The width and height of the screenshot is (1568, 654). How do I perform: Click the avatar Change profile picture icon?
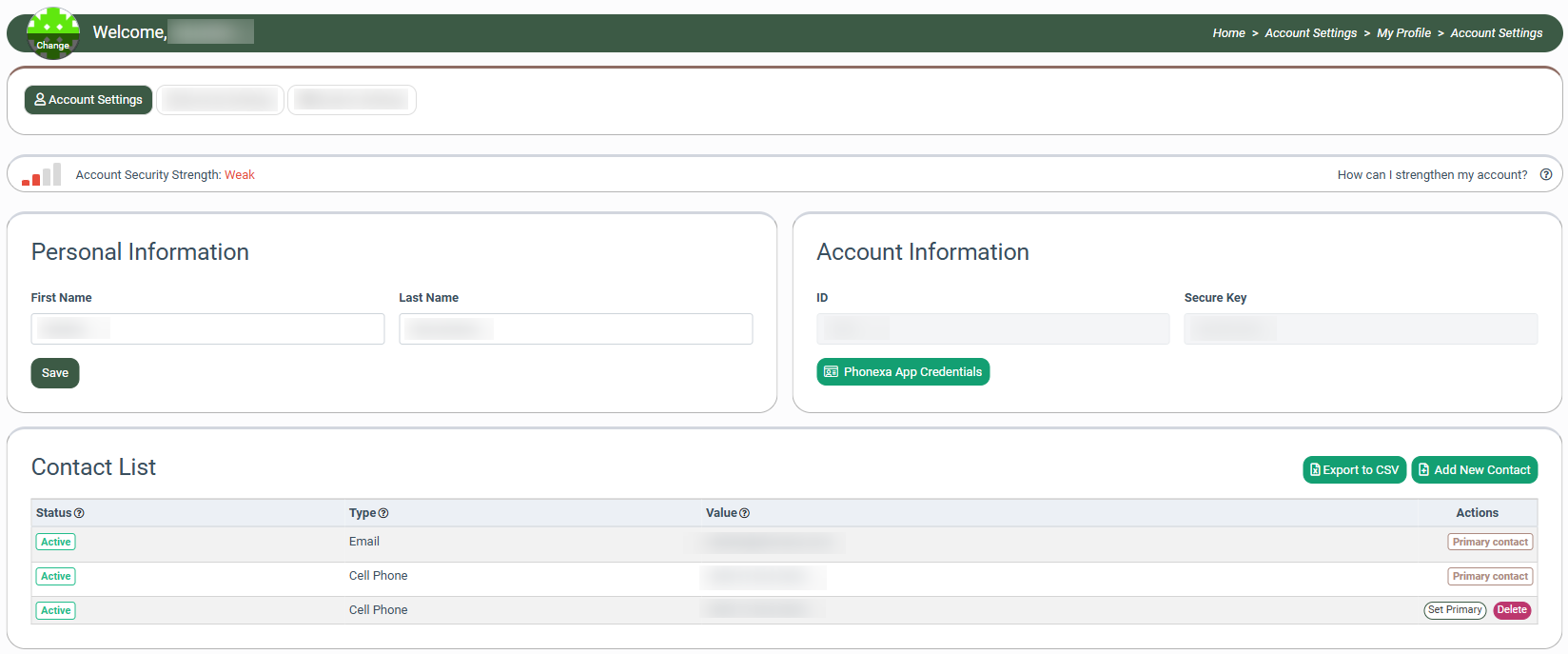pos(53,33)
